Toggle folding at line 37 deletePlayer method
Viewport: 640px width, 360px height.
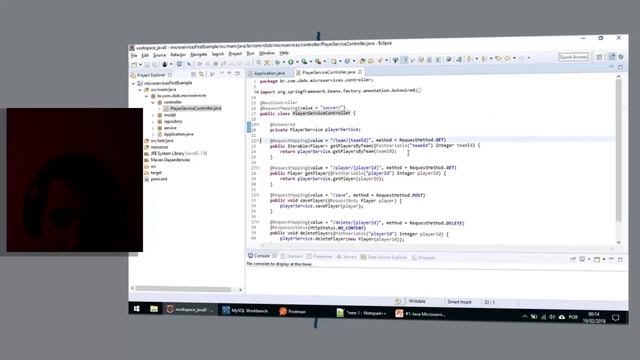257,223
